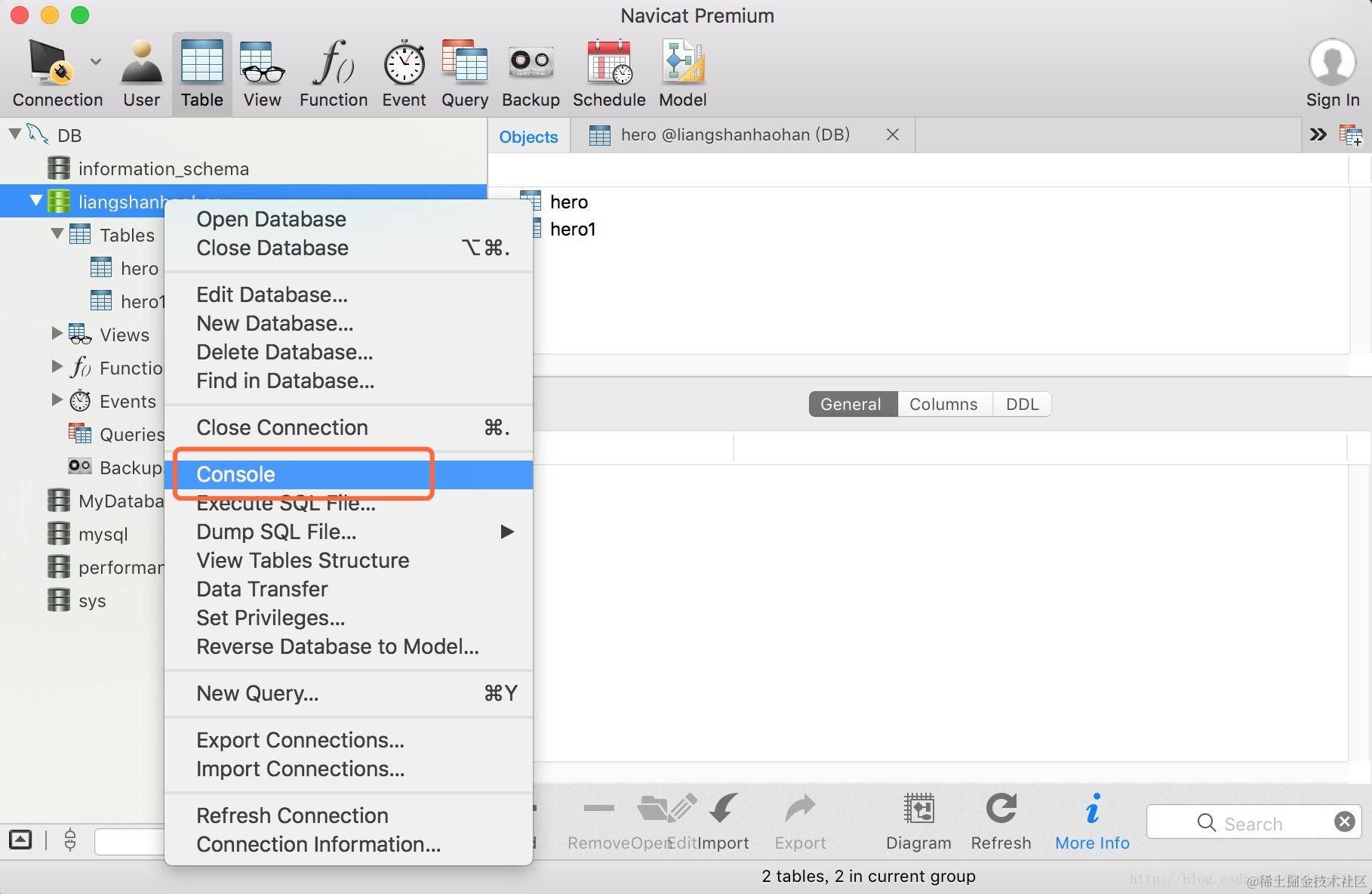Viewport: 1372px width, 894px height.
Task: Choose Edit Database... menu entry
Action: point(349,294)
